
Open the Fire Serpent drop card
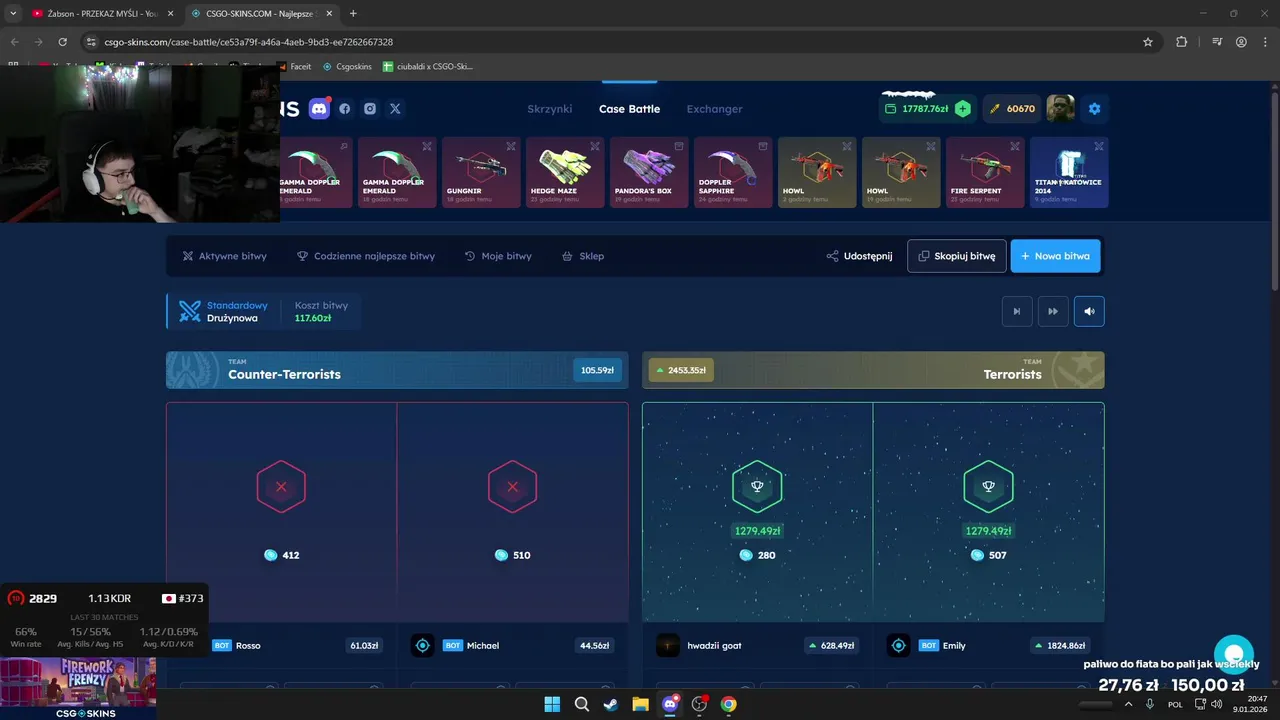tap(986, 172)
